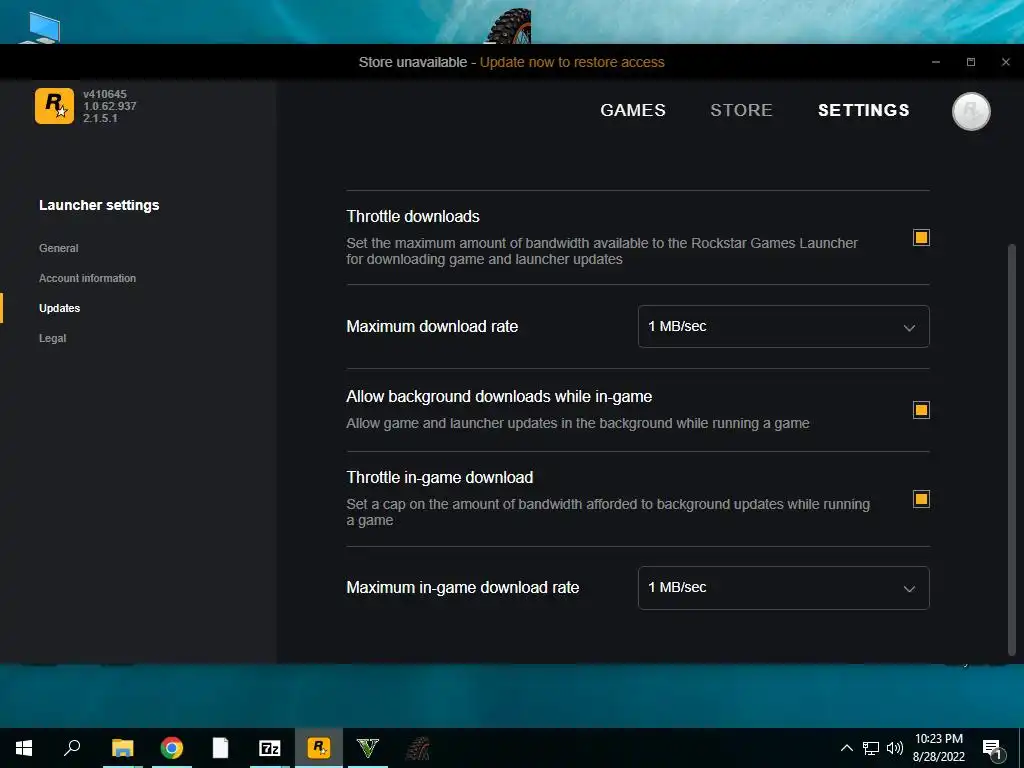Switch to the STORE tab
This screenshot has width=1024, height=768.
[741, 110]
